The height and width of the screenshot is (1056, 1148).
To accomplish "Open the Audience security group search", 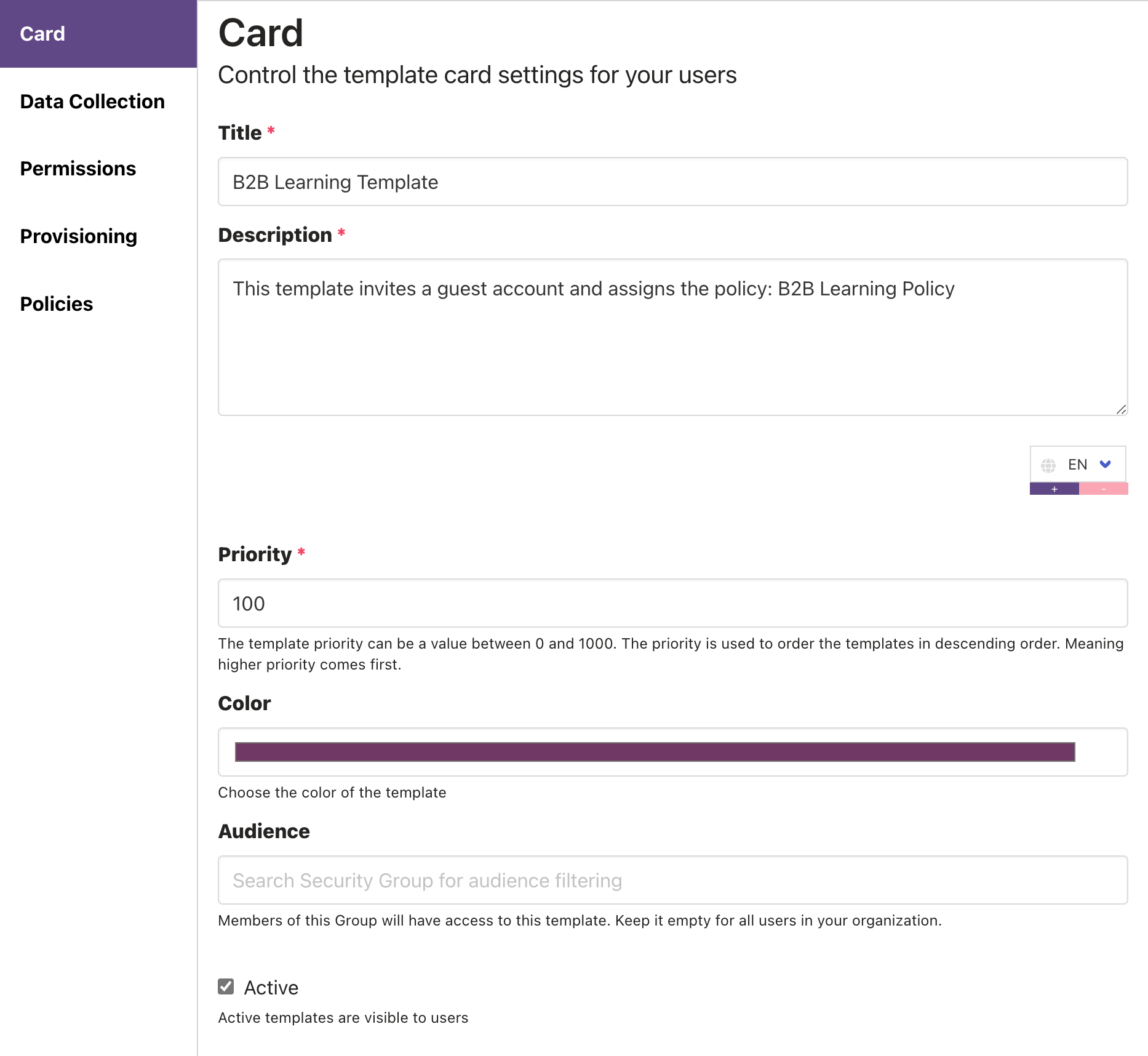I will tap(672, 880).
